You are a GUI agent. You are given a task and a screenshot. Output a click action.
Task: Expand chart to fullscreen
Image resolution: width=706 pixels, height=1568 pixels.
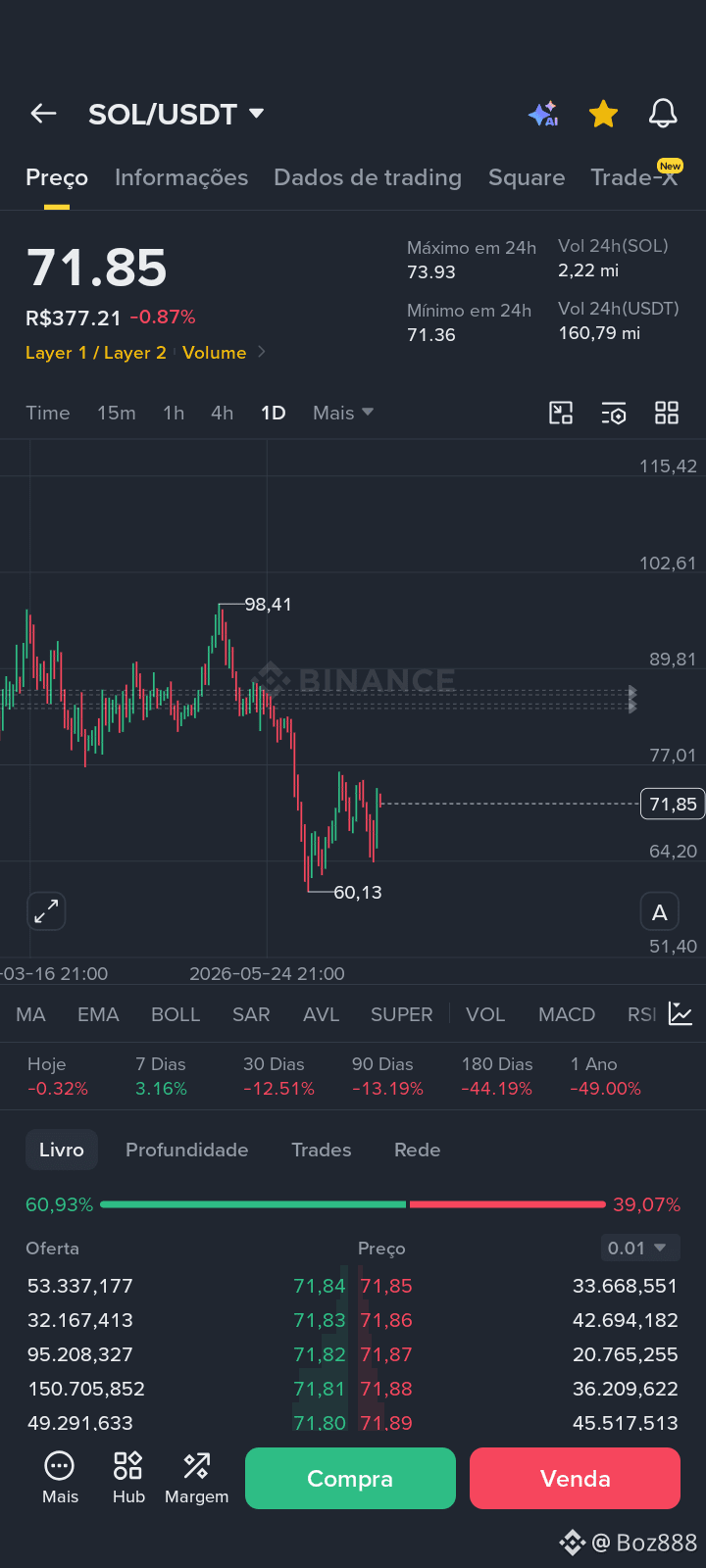point(46,911)
